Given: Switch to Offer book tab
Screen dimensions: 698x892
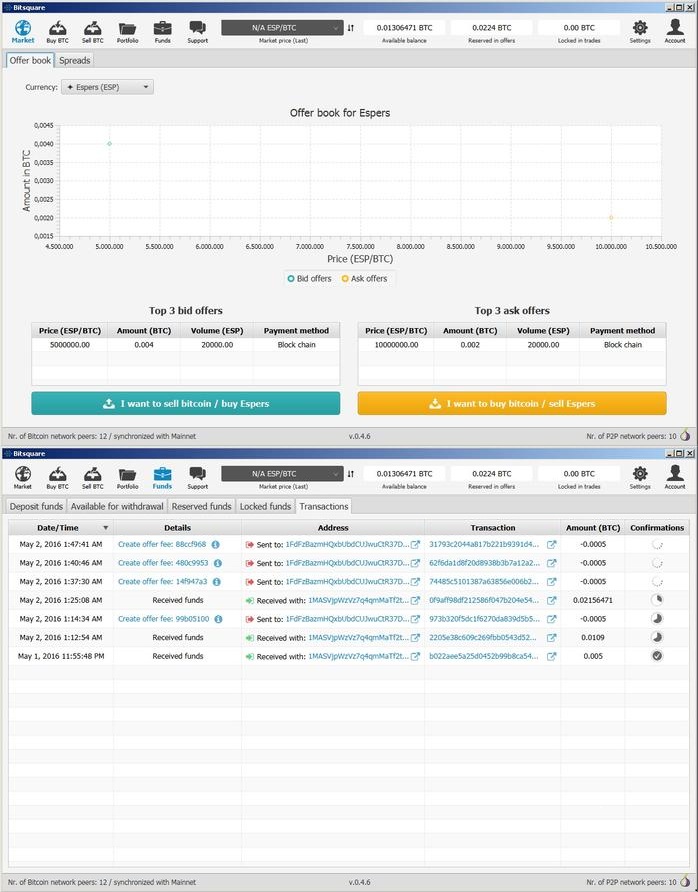Looking at the screenshot, I should (30, 60).
